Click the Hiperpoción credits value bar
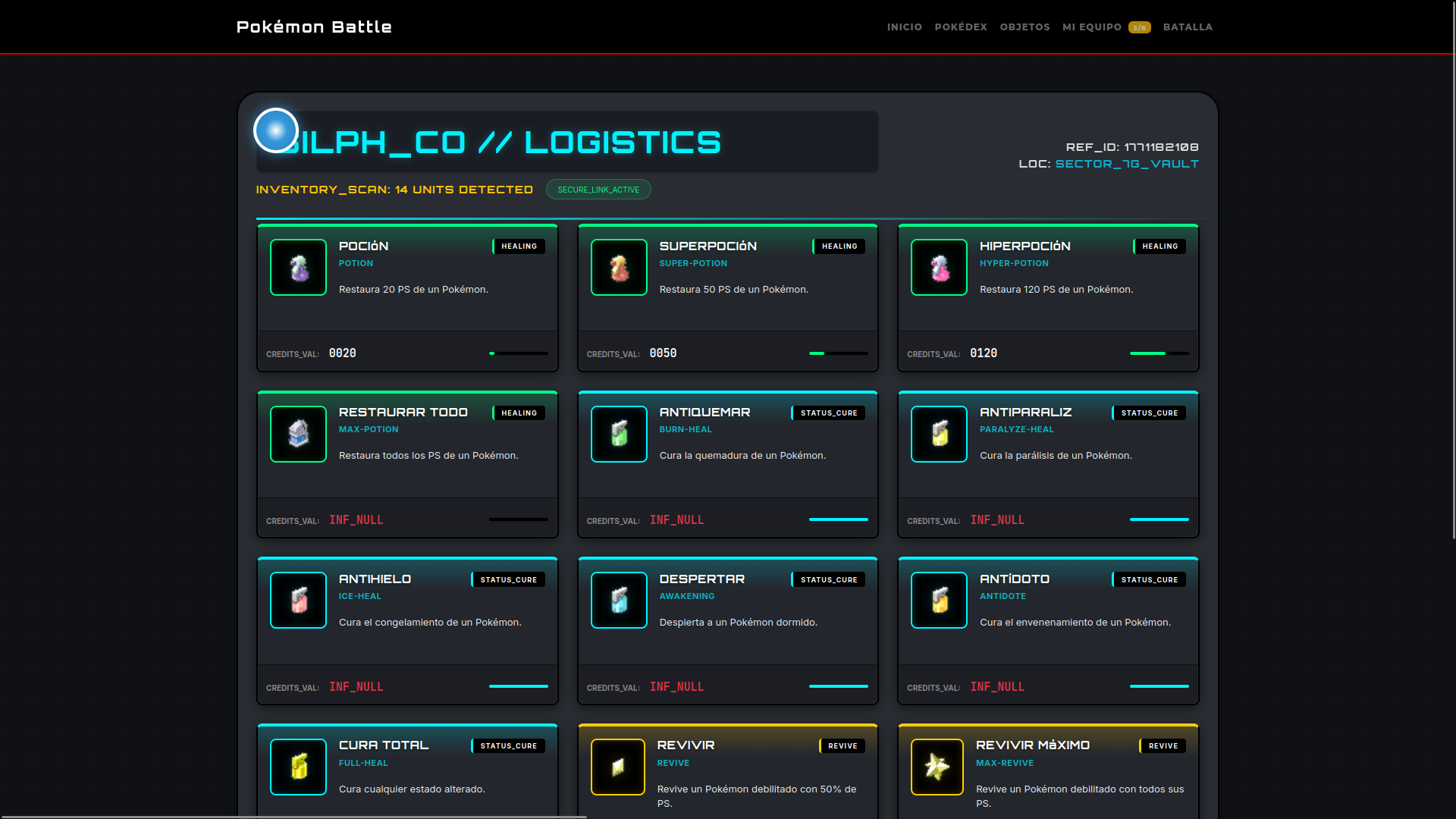Viewport: 1456px width, 819px height. [1159, 353]
